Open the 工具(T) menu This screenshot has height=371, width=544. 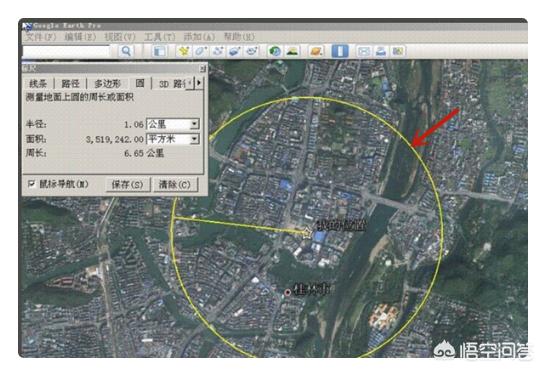[160, 36]
